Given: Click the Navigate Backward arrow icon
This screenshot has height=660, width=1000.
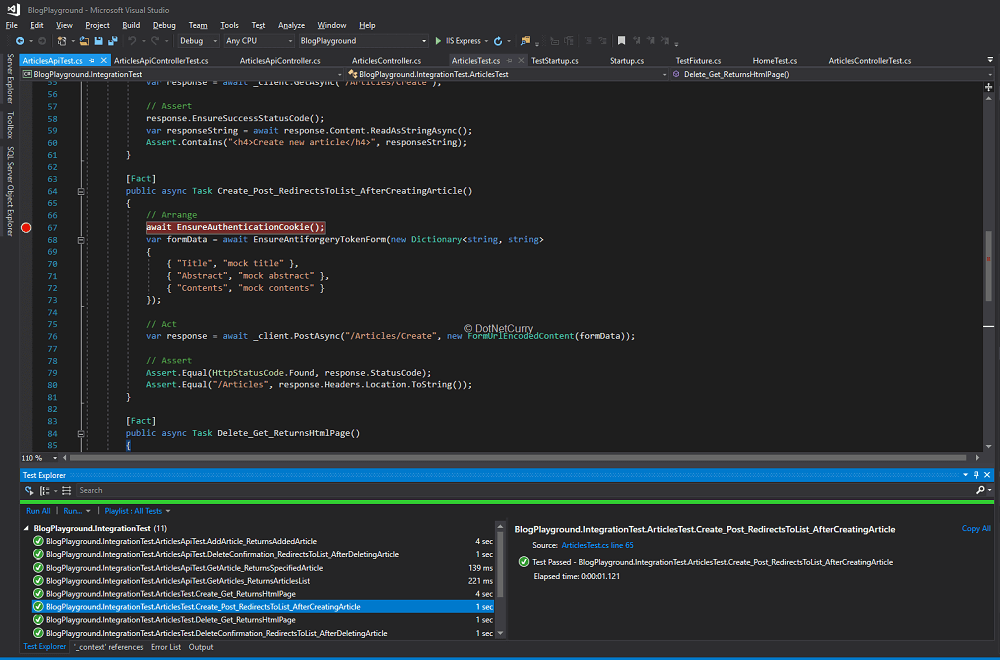Looking at the screenshot, I should 19,41.
